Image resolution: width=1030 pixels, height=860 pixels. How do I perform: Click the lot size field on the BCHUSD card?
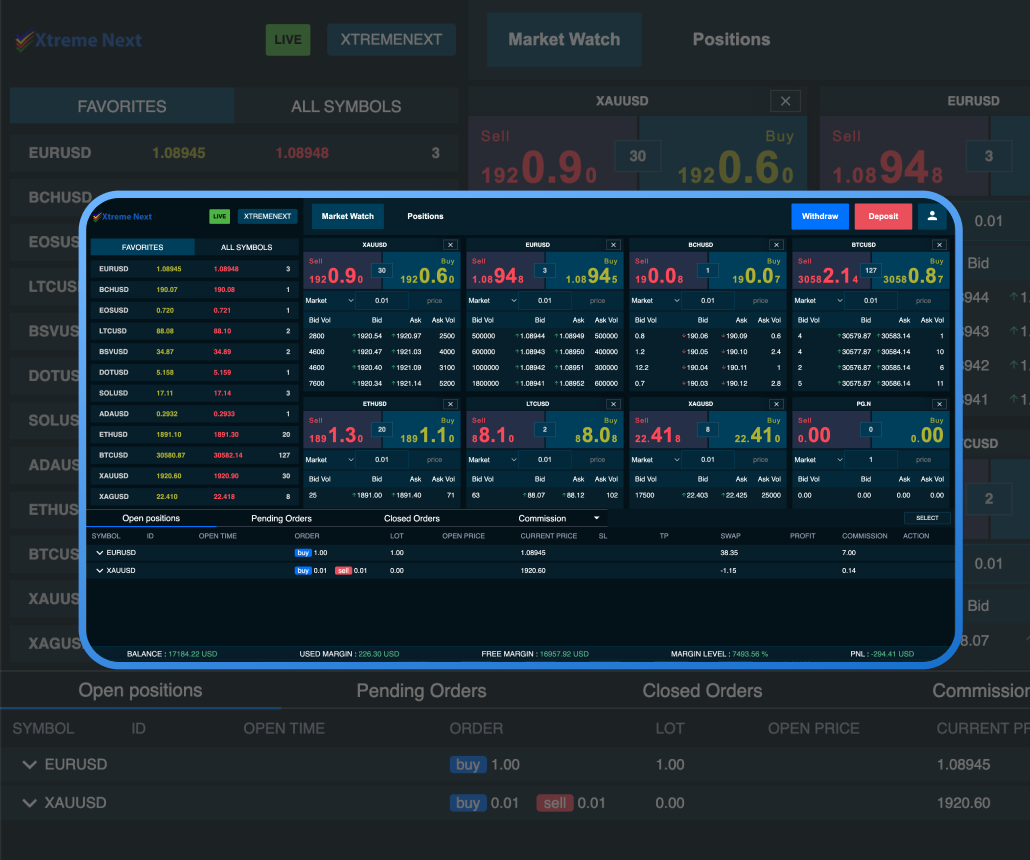point(707,301)
